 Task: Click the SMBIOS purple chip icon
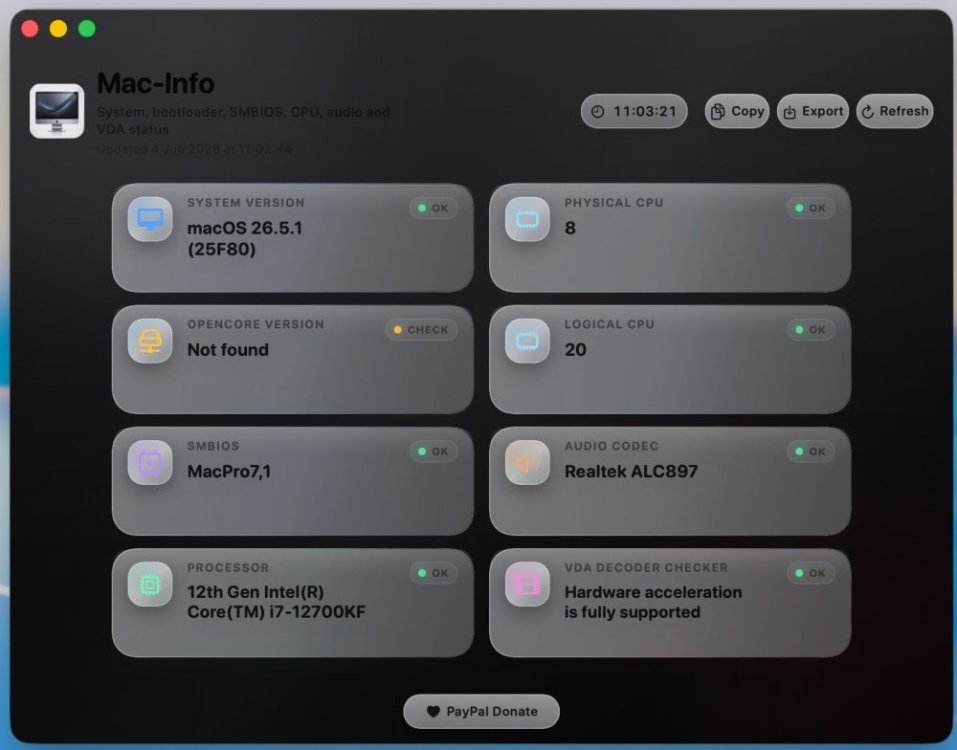click(150, 463)
